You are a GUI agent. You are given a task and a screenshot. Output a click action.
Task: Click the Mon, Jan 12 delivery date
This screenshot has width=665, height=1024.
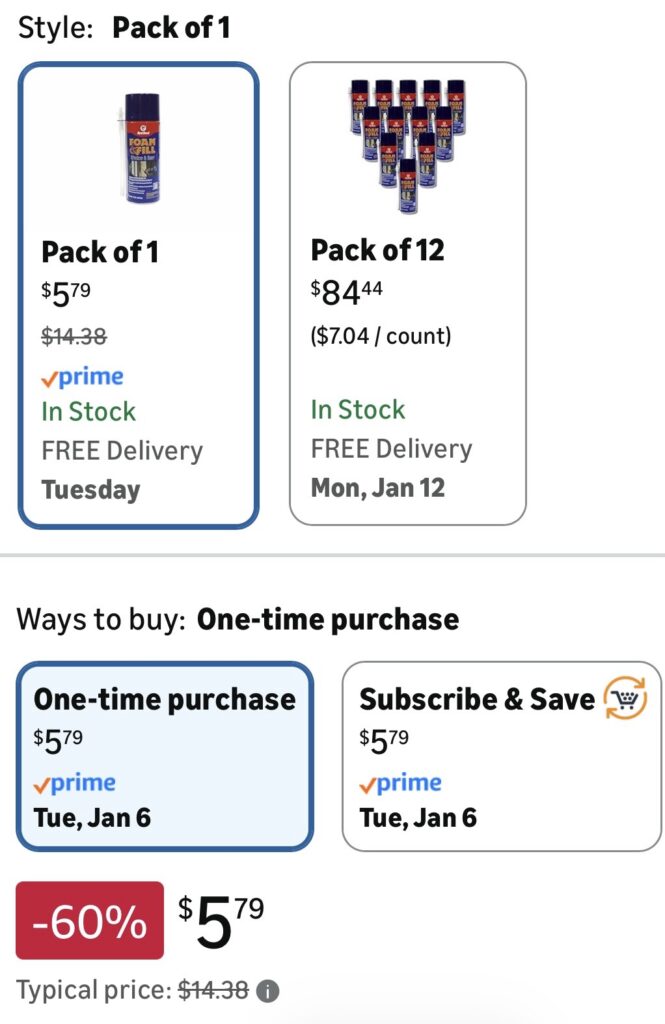(378, 489)
